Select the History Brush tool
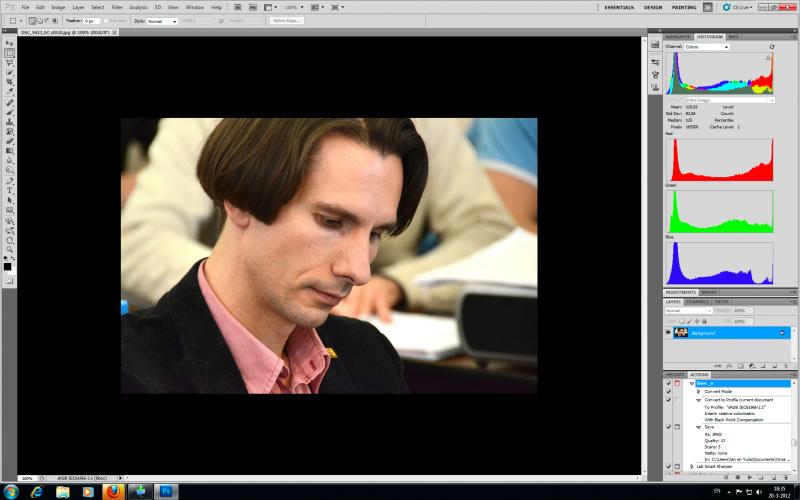The width and height of the screenshot is (800, 500). [x=9, y=132]
